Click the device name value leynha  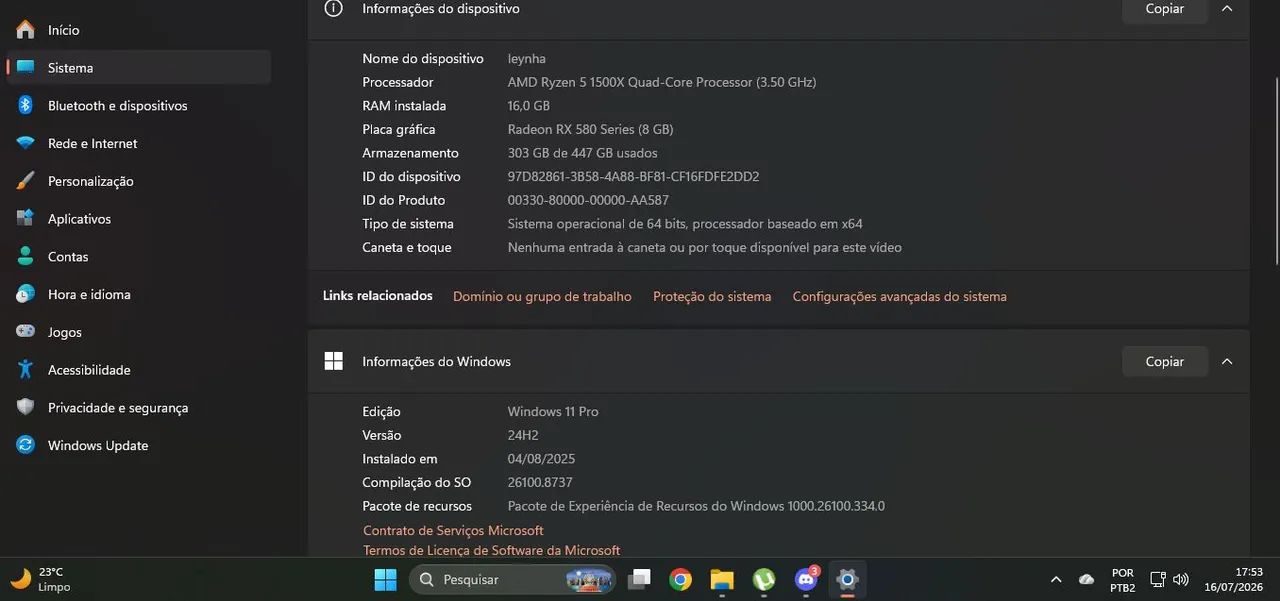tap(527, 59)
